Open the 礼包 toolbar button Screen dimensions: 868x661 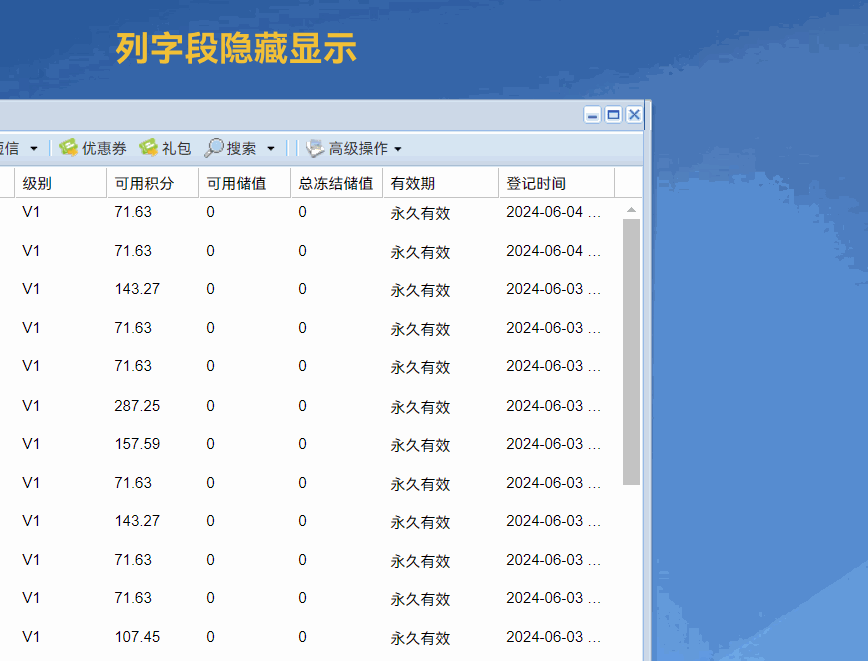pyautogui.click(x=165, y=148)
